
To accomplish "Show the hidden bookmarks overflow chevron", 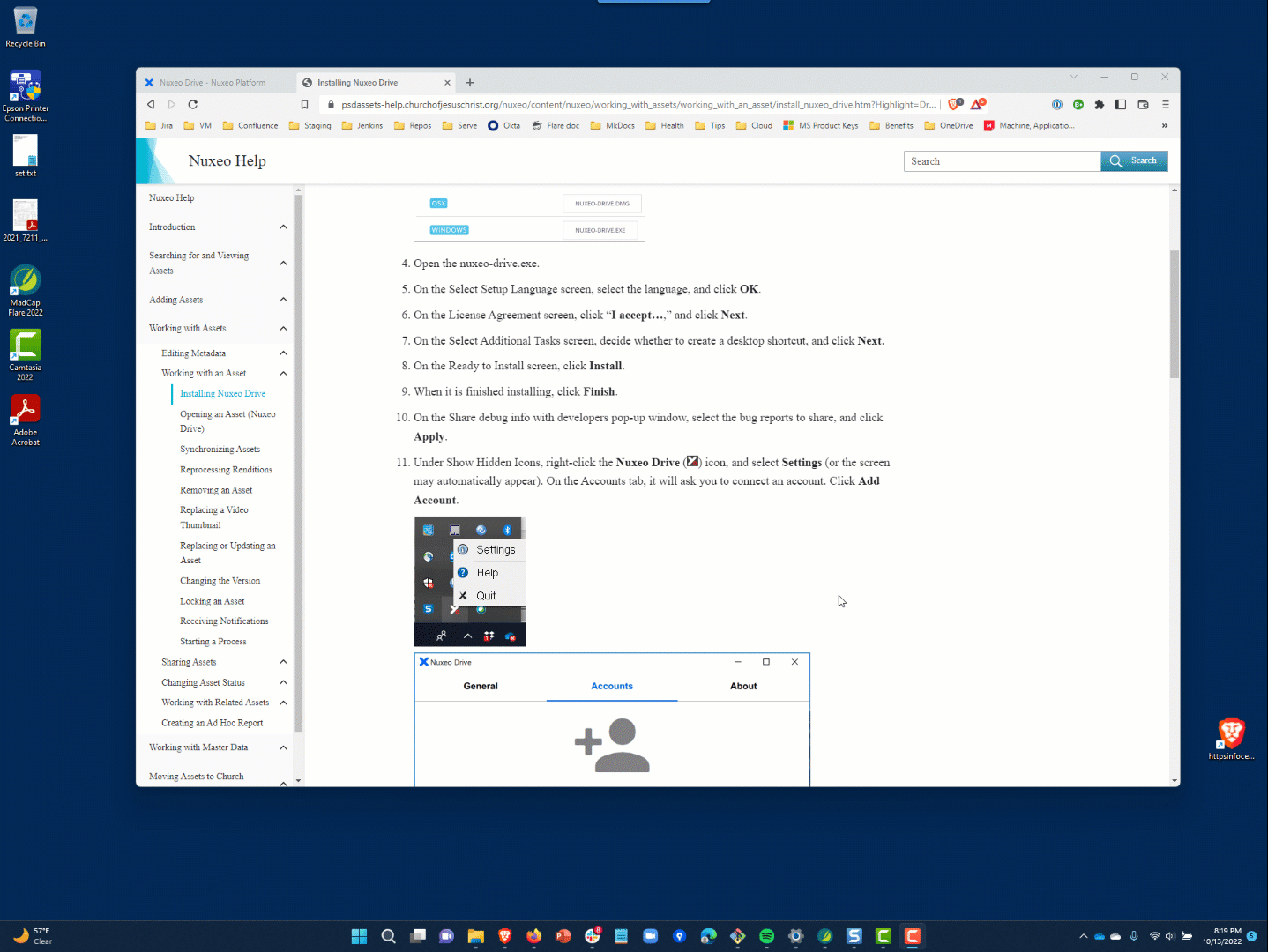I will point(1164,125).
